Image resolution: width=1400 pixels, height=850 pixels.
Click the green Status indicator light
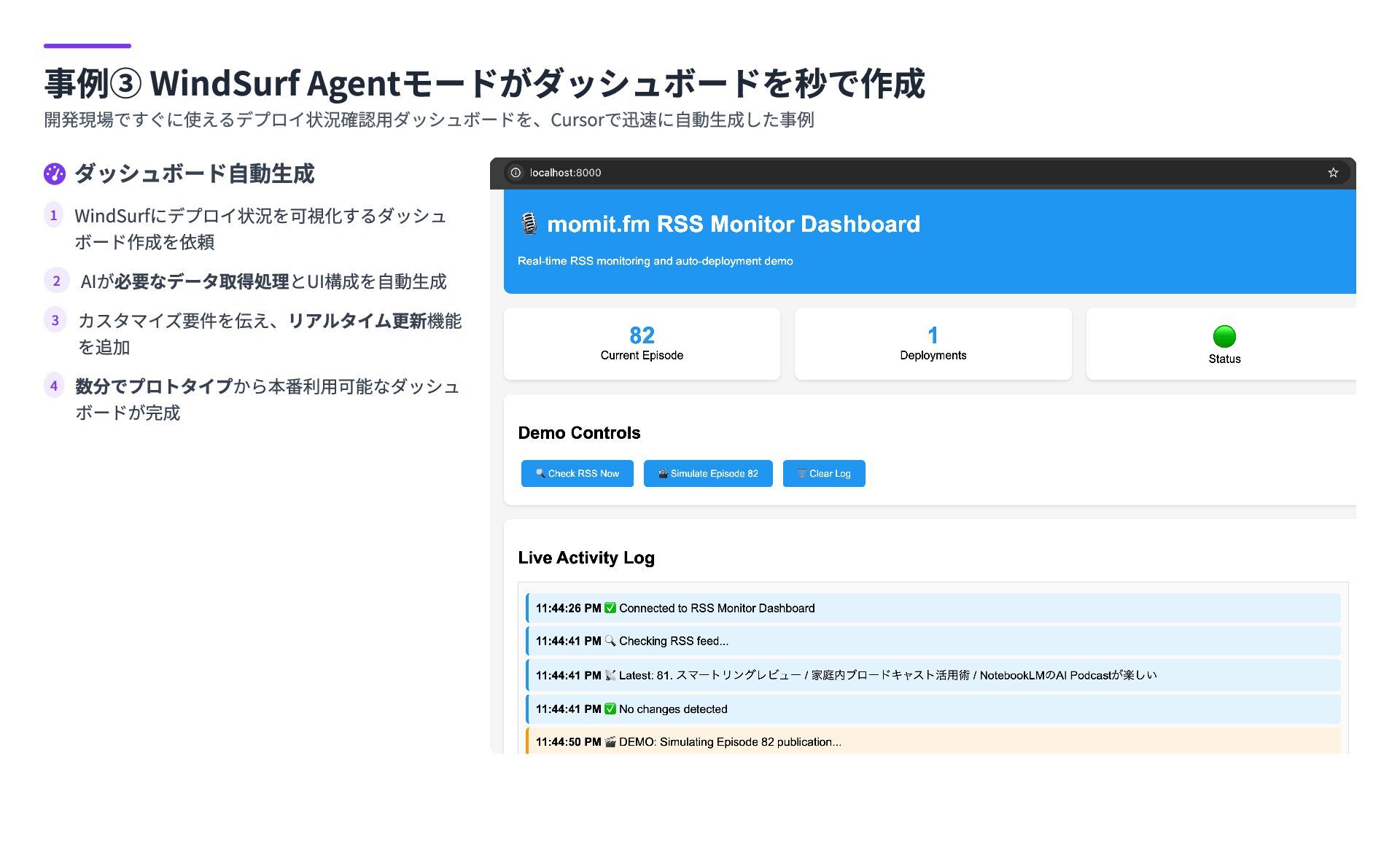1224,336
